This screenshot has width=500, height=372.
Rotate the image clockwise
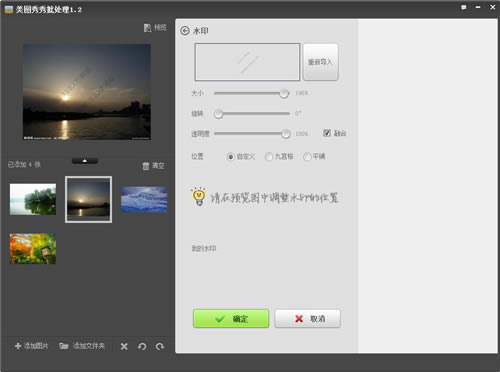pyautogui.click(x=160, y=347)
